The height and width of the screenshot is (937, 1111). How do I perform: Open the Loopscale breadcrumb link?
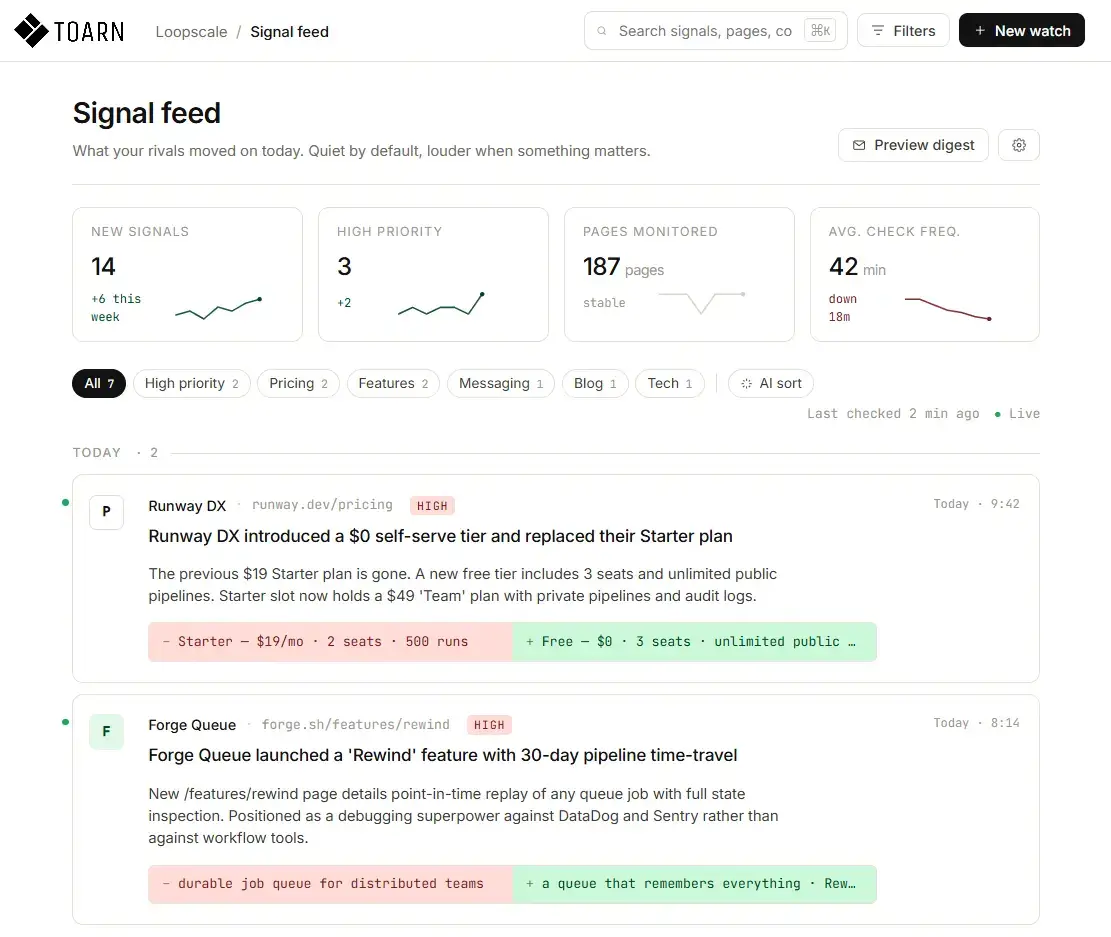click(x=191, y=32)
